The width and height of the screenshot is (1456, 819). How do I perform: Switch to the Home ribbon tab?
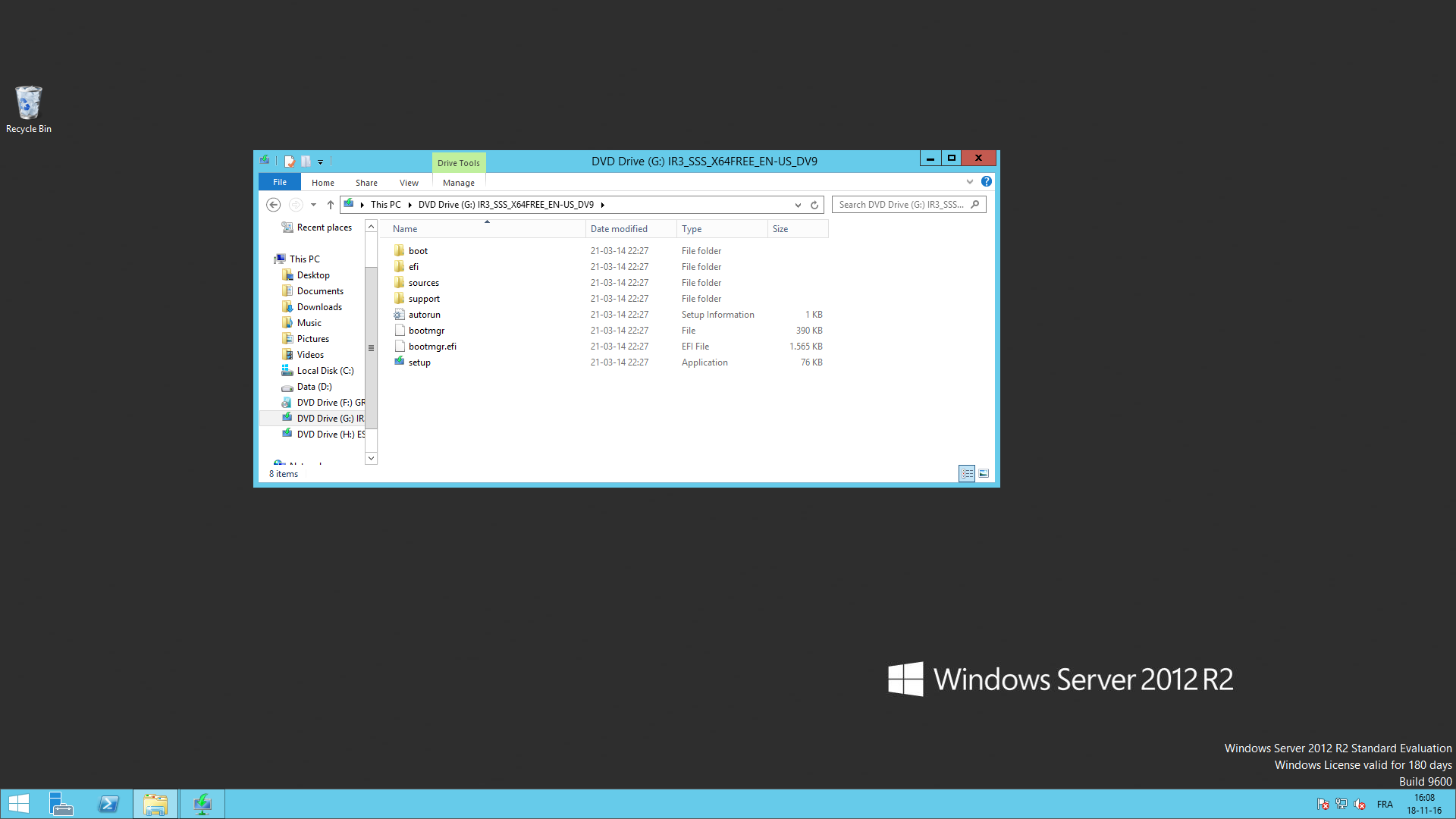coord(323,183)
